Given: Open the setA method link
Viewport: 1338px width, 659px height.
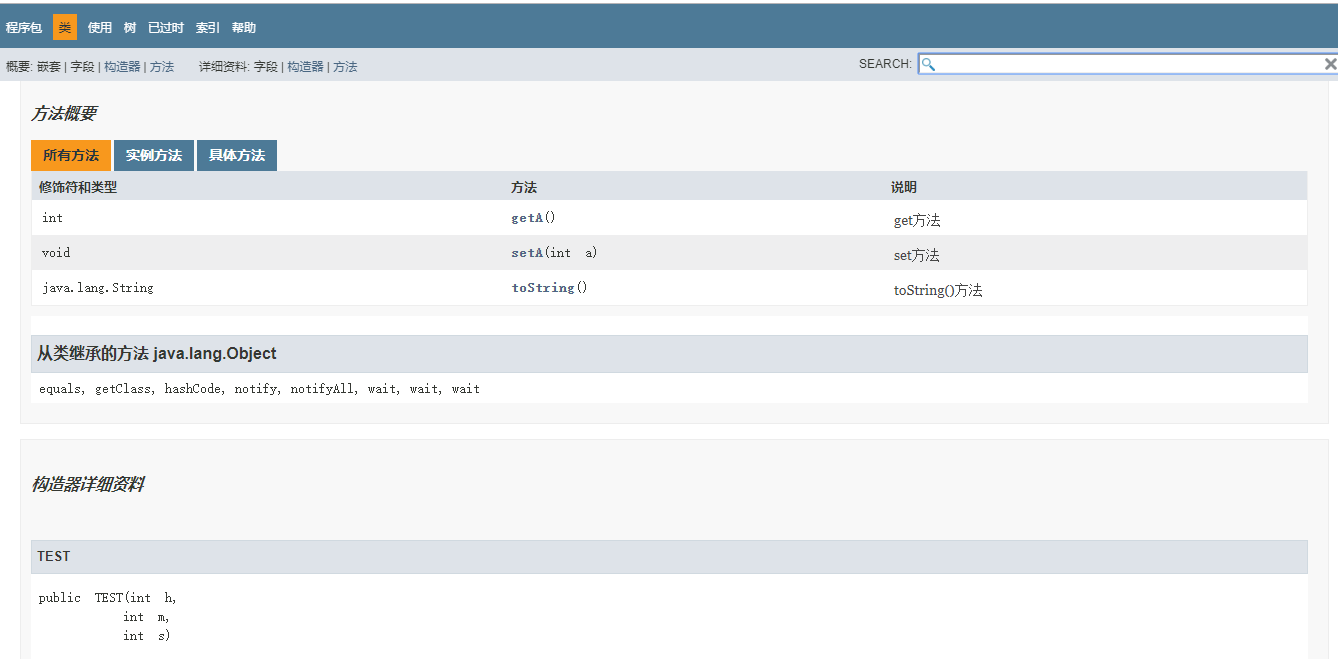Looking at the screenshot, I should (x=527, y=253).
